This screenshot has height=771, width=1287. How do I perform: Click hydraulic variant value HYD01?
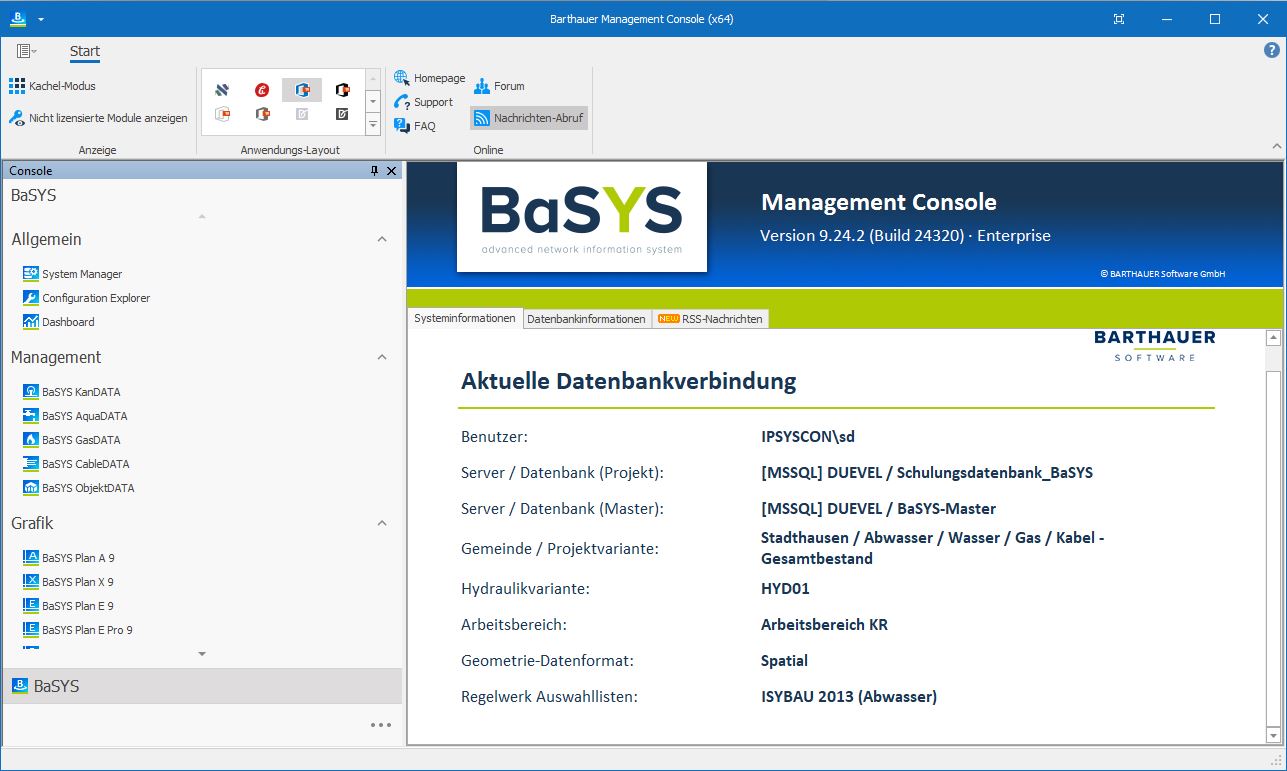(x=785, y=589)
